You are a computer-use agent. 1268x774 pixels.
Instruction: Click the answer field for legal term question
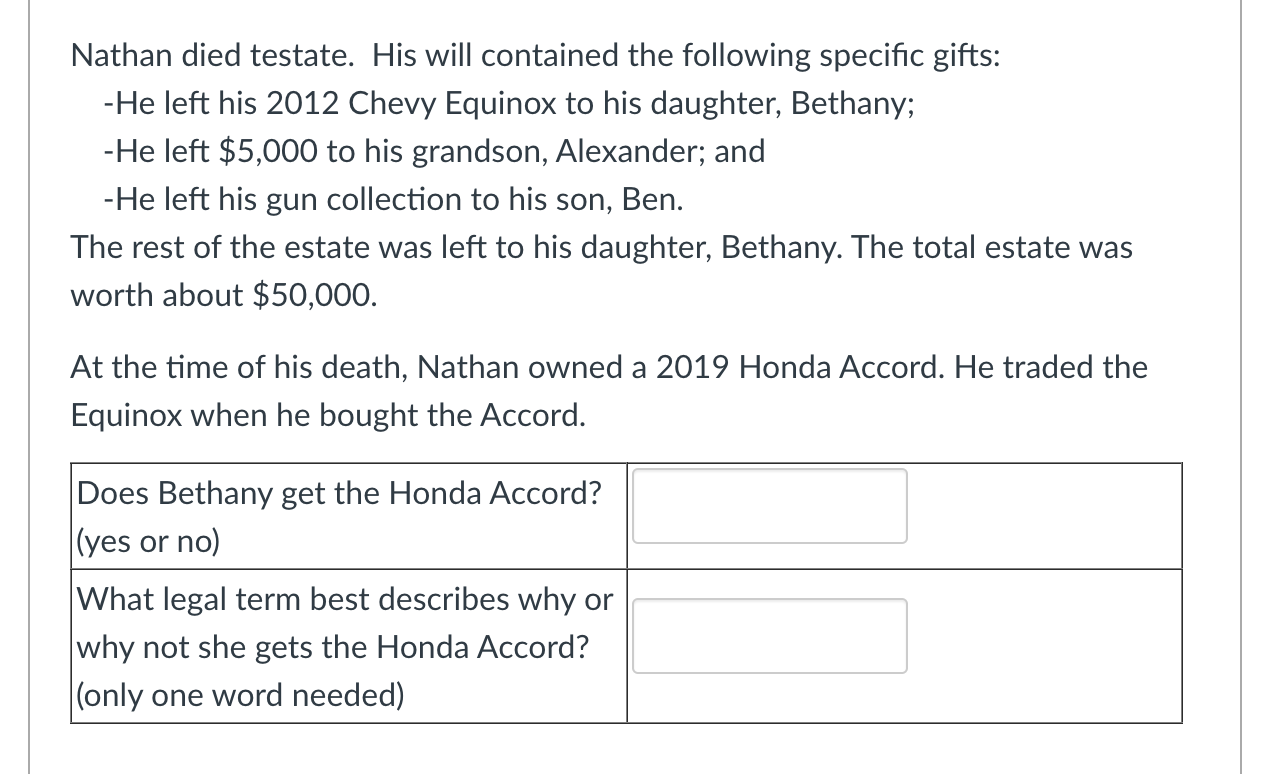point(769,635)
